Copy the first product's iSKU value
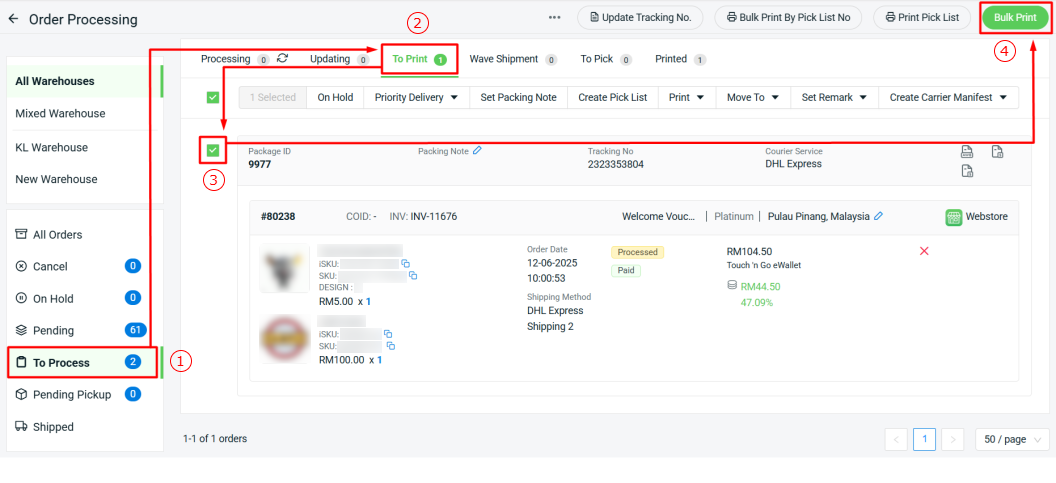Screen dimensions: 1056x483 (x=405, y=263)
